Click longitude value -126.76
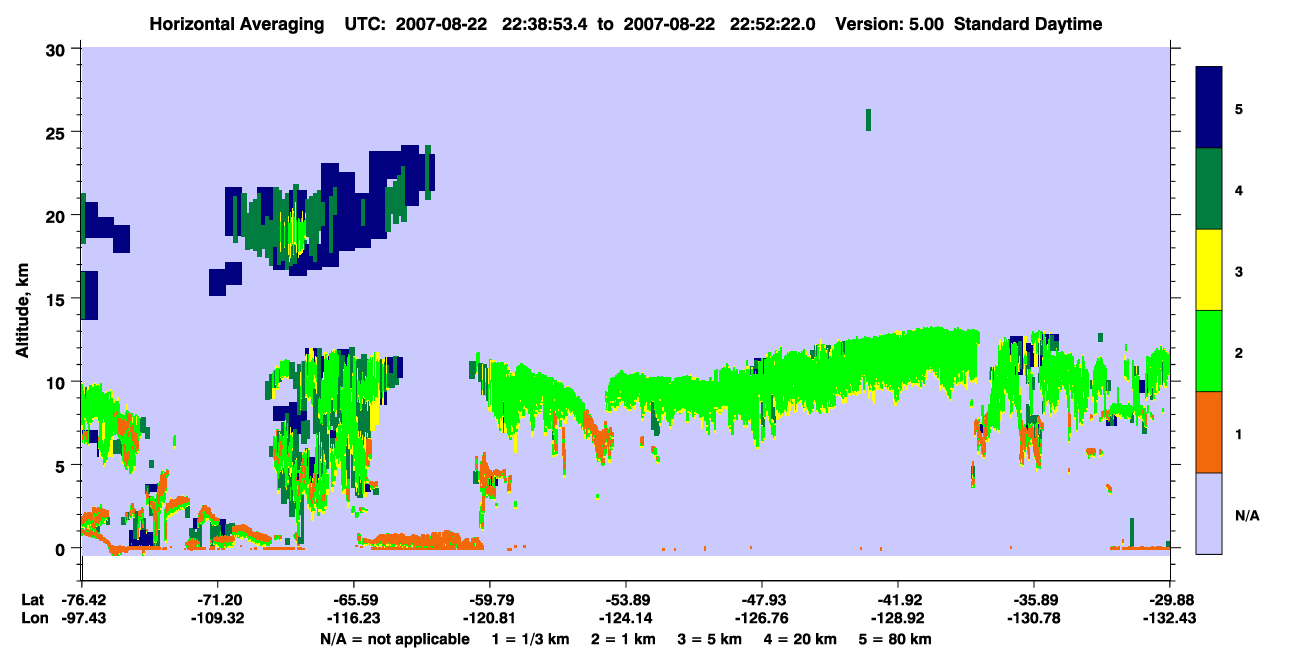This screenshot has width=1300, height=667. pos(762,619)
